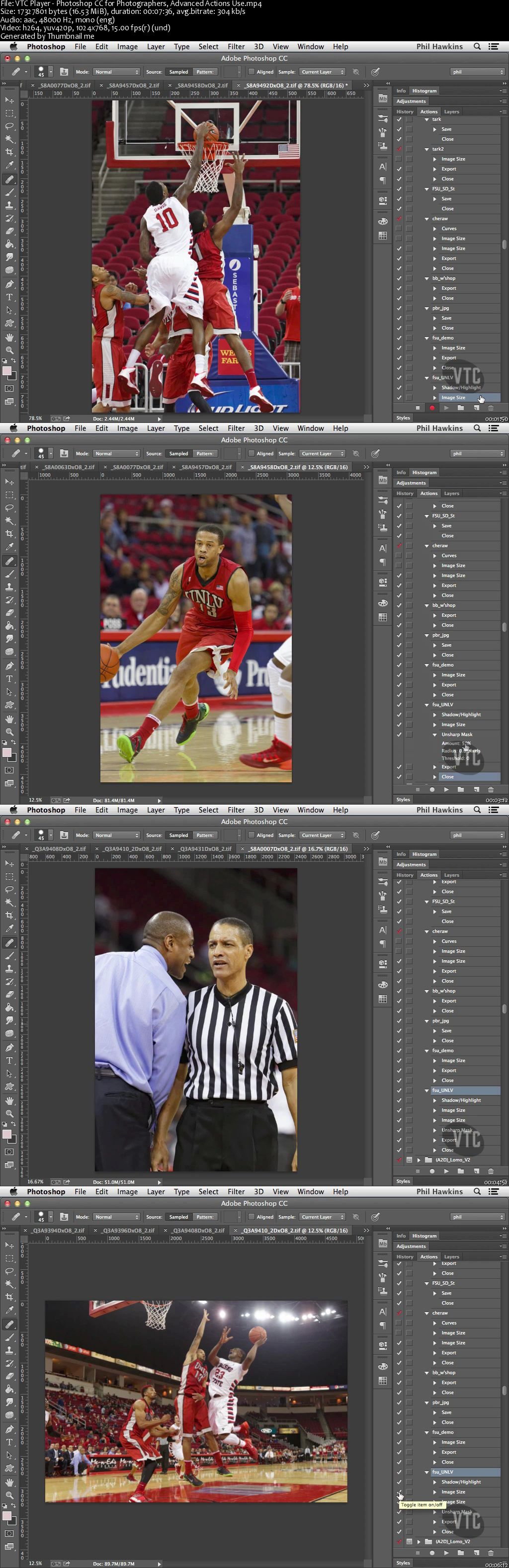Image resolution: width=509 pixels, height=1568 pixels.
Task: Enable the Aligned checkbox in the wide arena frame
Action: point(252,1217)
